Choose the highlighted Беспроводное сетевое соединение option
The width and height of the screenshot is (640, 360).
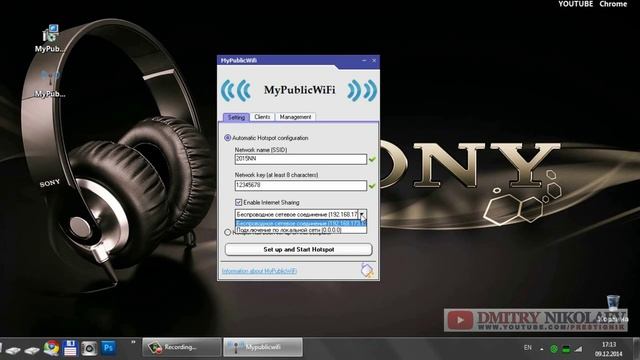tap(301, 224)
